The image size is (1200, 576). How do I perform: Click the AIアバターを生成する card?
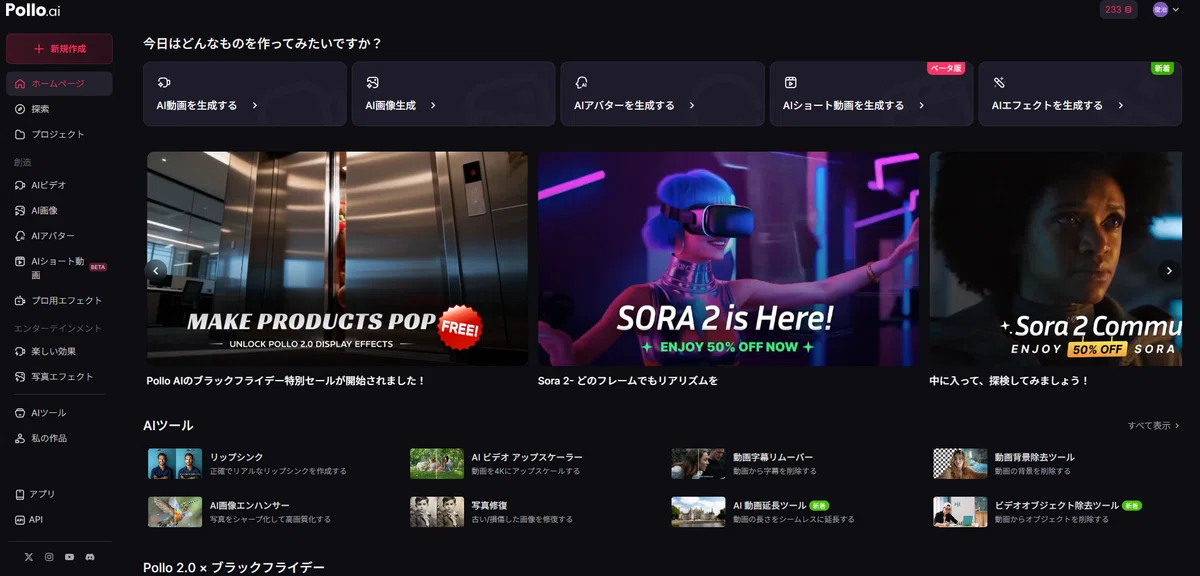click(663, 94)
